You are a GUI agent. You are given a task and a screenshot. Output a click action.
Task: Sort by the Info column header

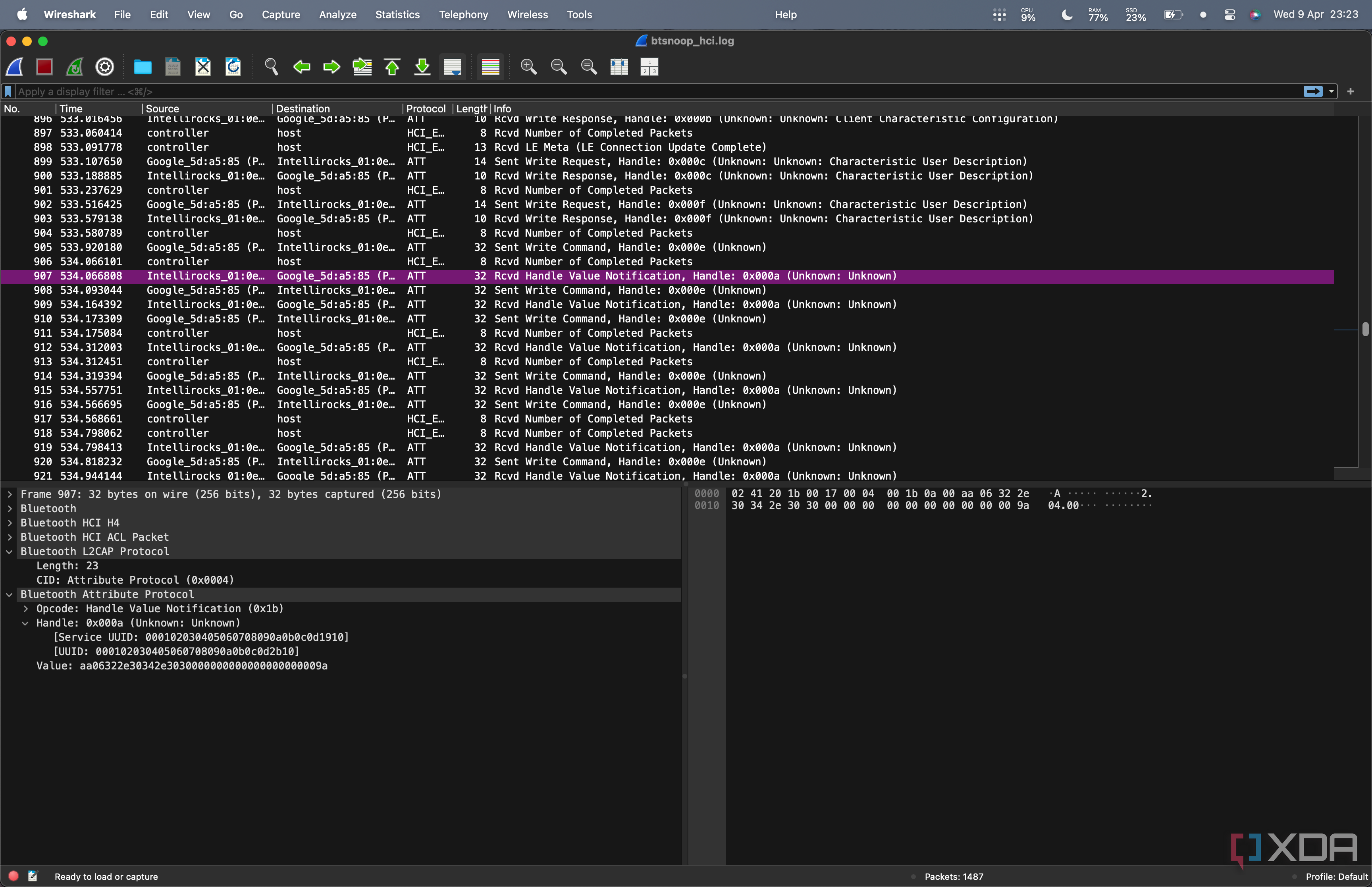[913, 109]
